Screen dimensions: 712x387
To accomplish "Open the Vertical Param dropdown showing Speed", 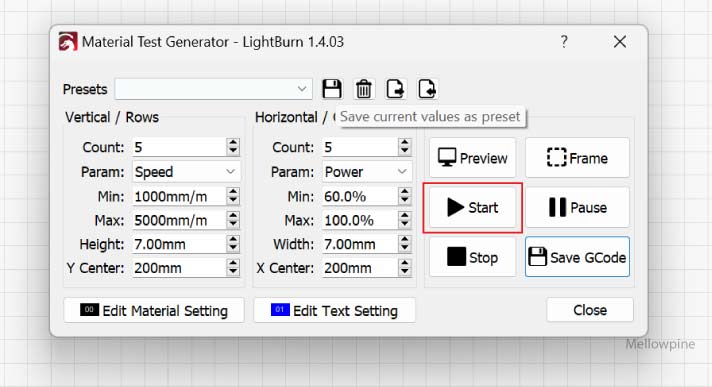I will [x=186, y=172].
